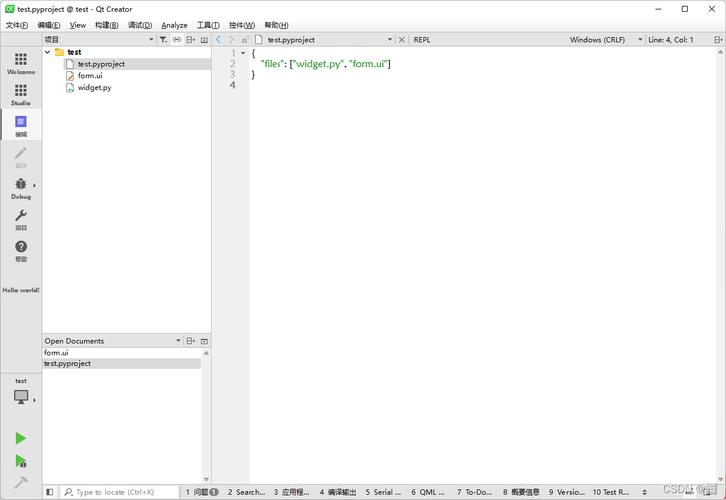The width and height of the screenshot is (726, 500).
Task: Open the Open Documents panel dropdown
Action: click(x=178, y=341)
